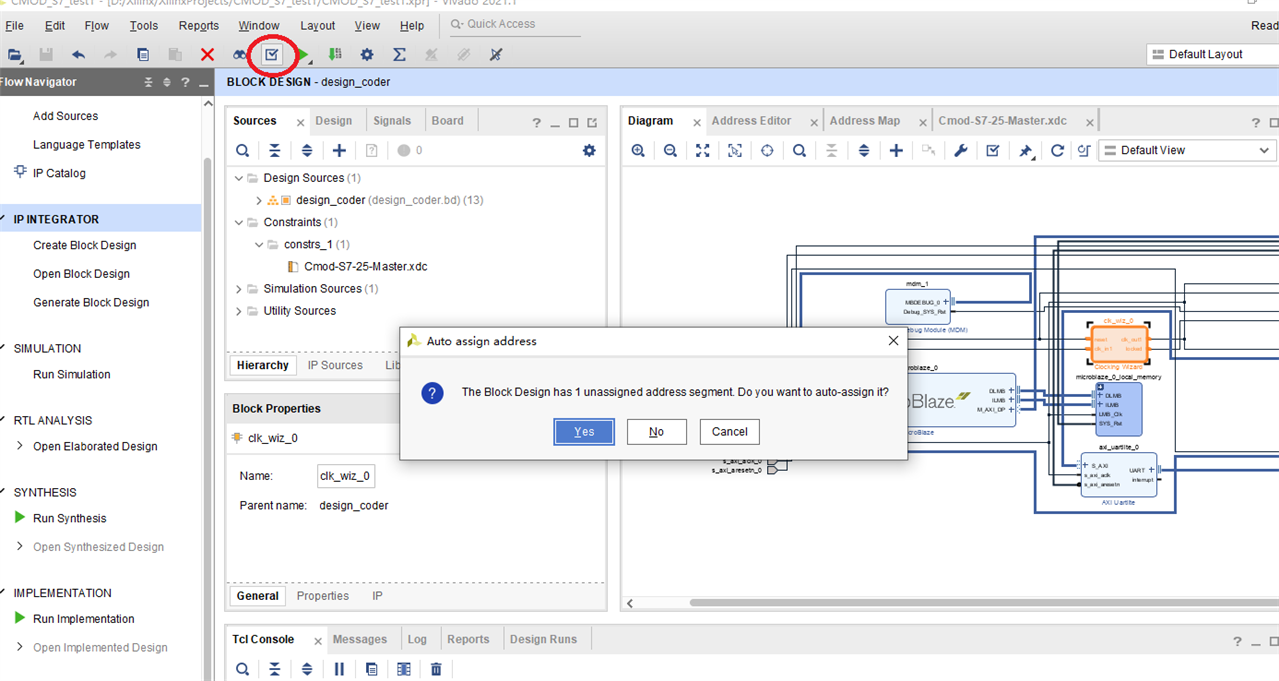Click the Collapse All icon in Sources panel
Viewport: 1279px width, 681px height.
[x=274, y=150]
